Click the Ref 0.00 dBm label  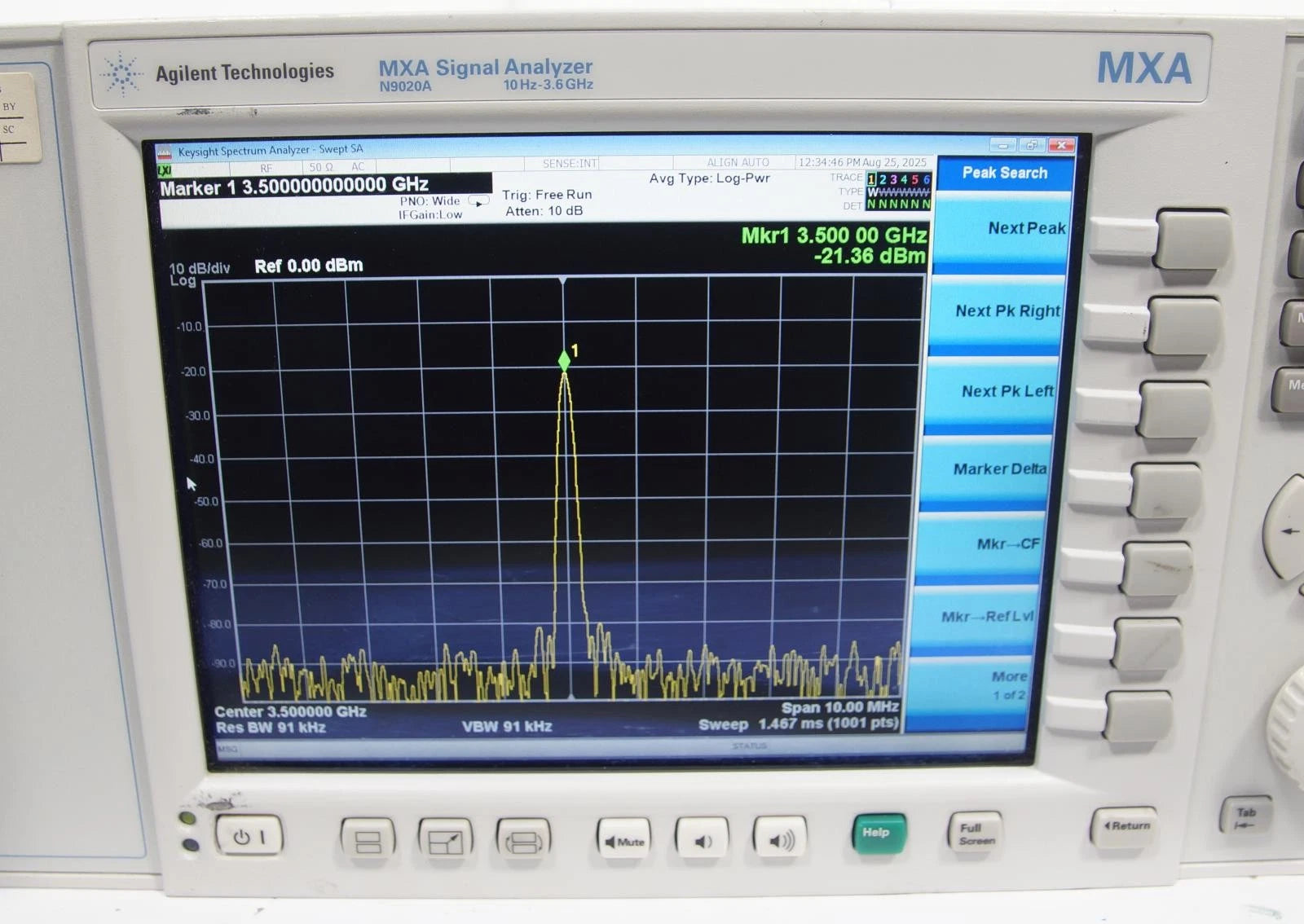[x=309, y=266]
